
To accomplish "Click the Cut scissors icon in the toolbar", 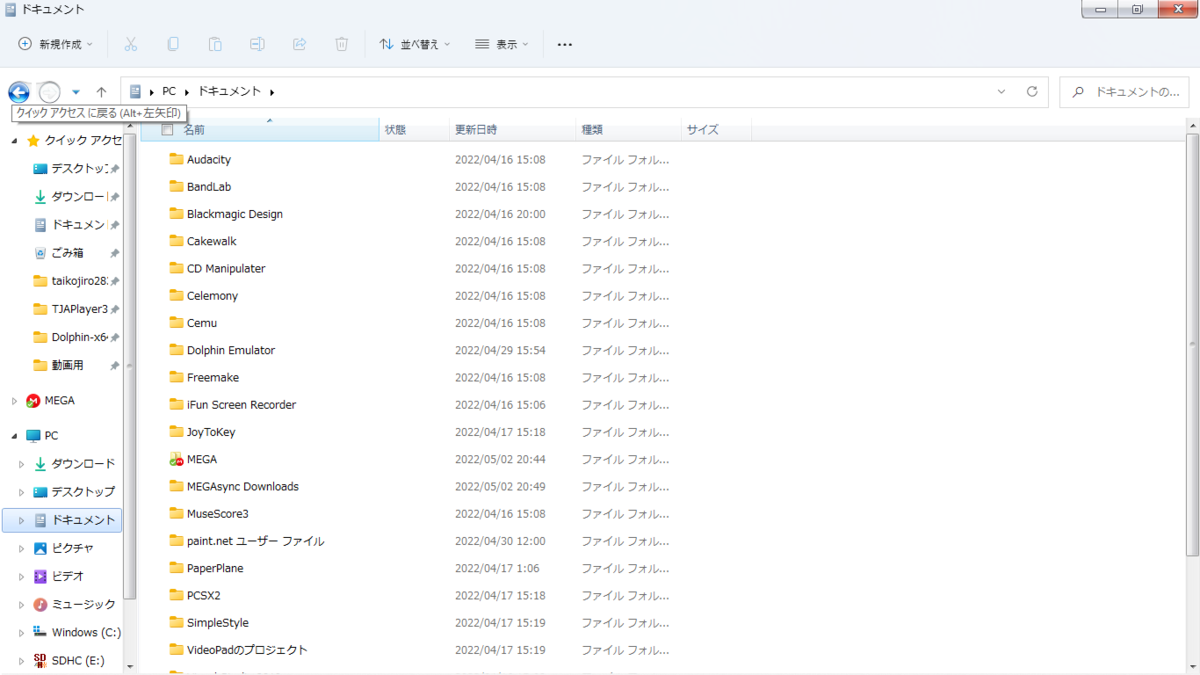I will point(130,44).
